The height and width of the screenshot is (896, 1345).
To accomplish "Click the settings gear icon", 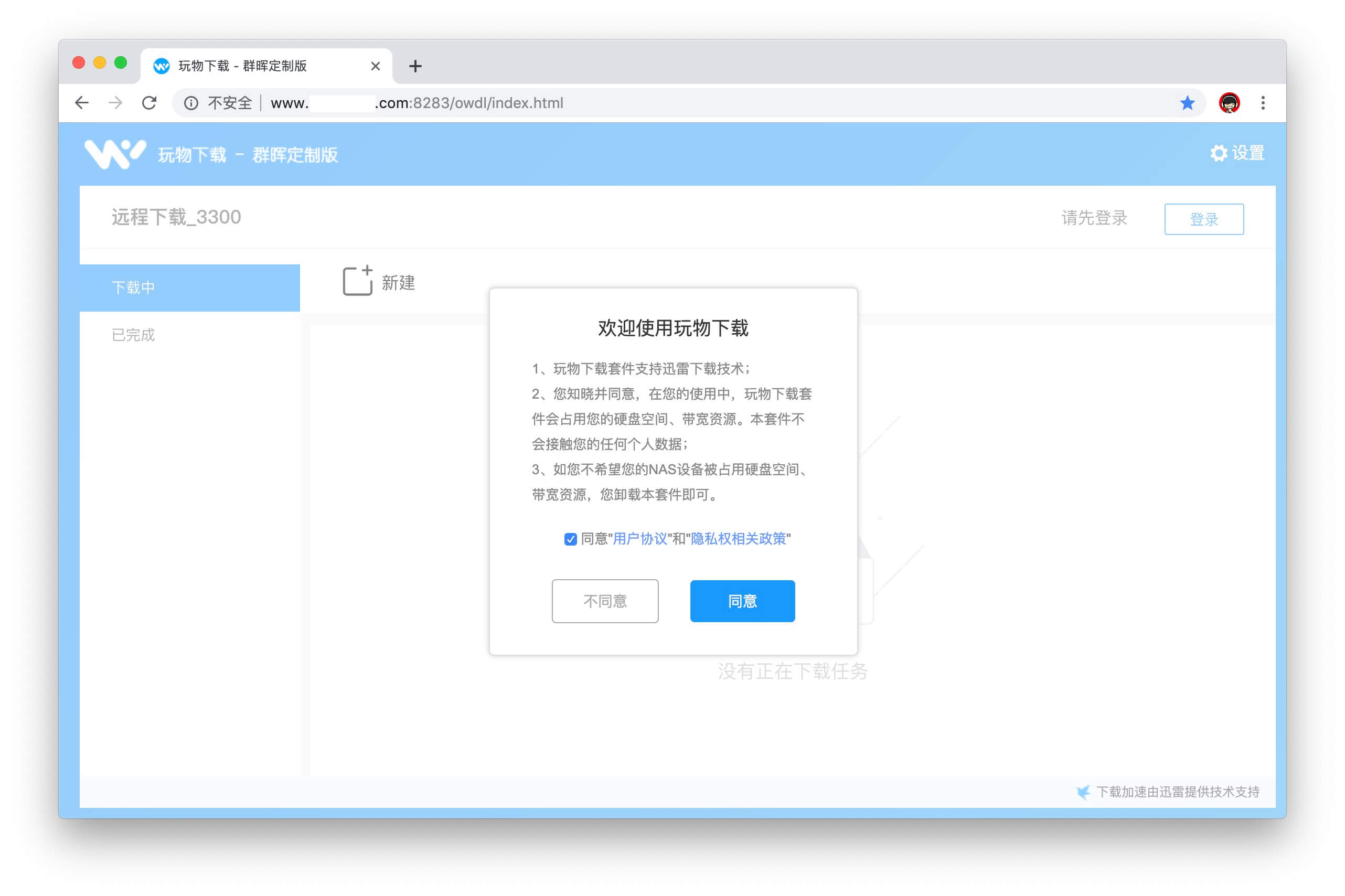I will tap(1218, 153).
